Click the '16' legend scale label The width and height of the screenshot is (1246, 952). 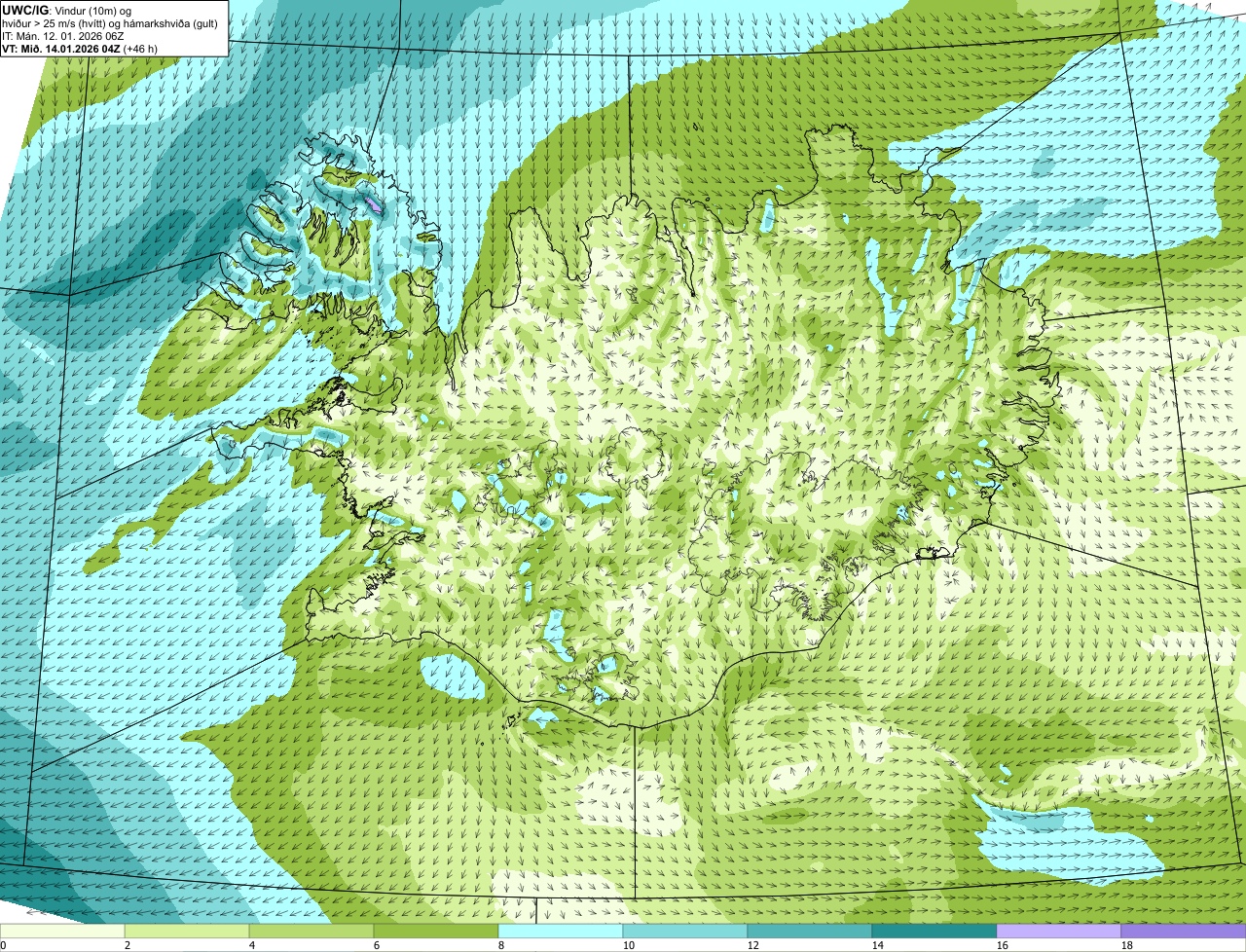[x=1003, y=945]
